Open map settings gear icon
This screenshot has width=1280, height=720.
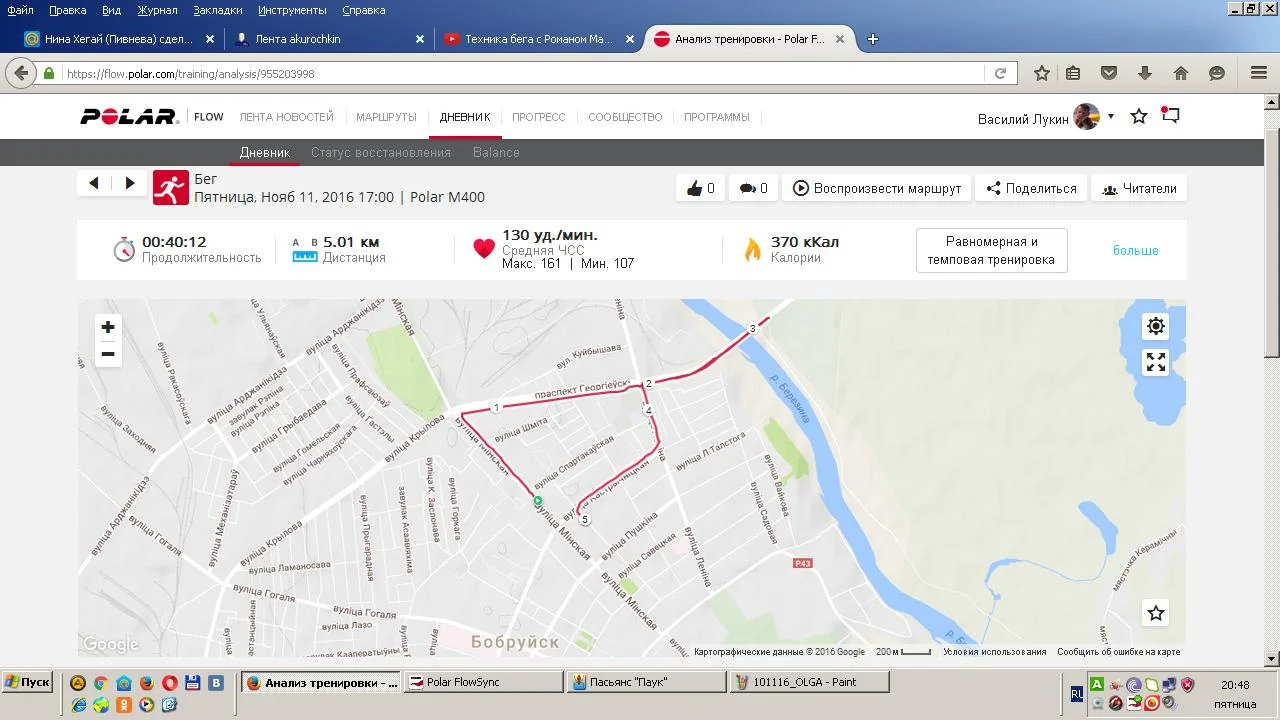[1155, 326]
